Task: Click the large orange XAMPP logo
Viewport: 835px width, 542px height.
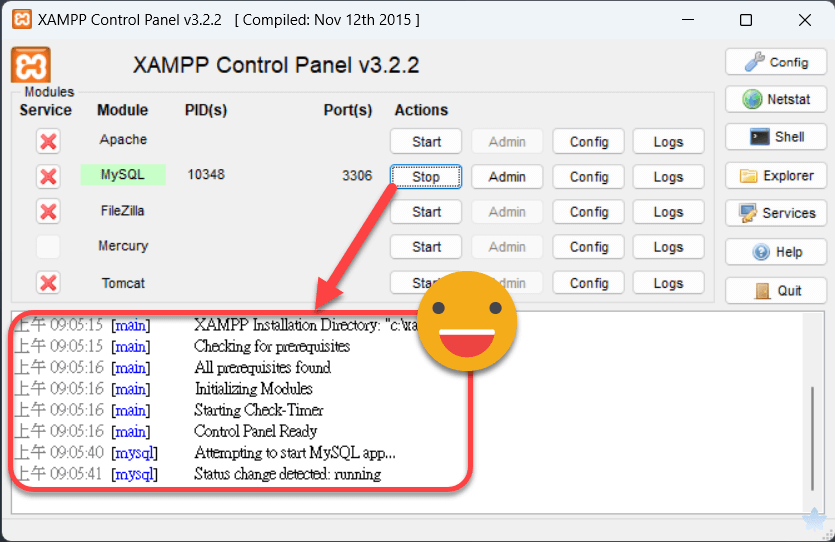Action: tap(31, 65)
